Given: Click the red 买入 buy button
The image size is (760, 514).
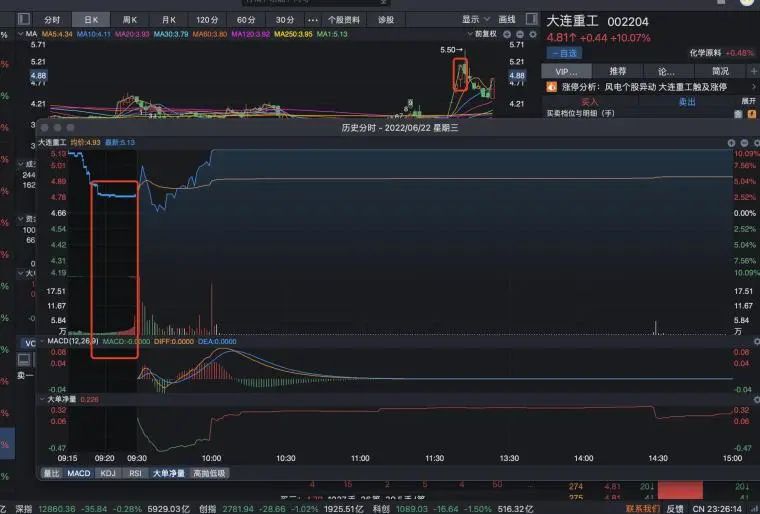Looking at the screenshot, I should pyautogui.click(x=590, y=102).
